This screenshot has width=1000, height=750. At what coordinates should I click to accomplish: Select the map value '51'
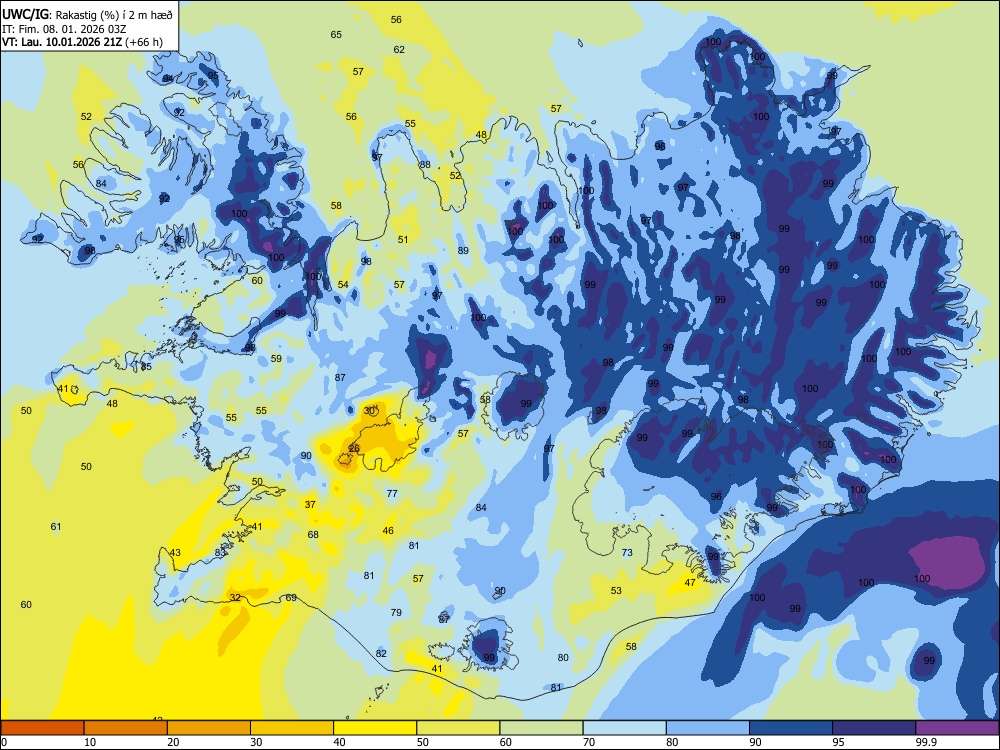coord(403,239)
